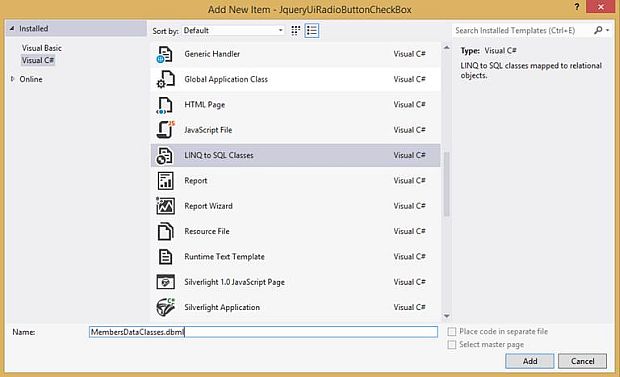Select Visual Basic in the tree
This screenshot has width=620, height=377.
42,48
